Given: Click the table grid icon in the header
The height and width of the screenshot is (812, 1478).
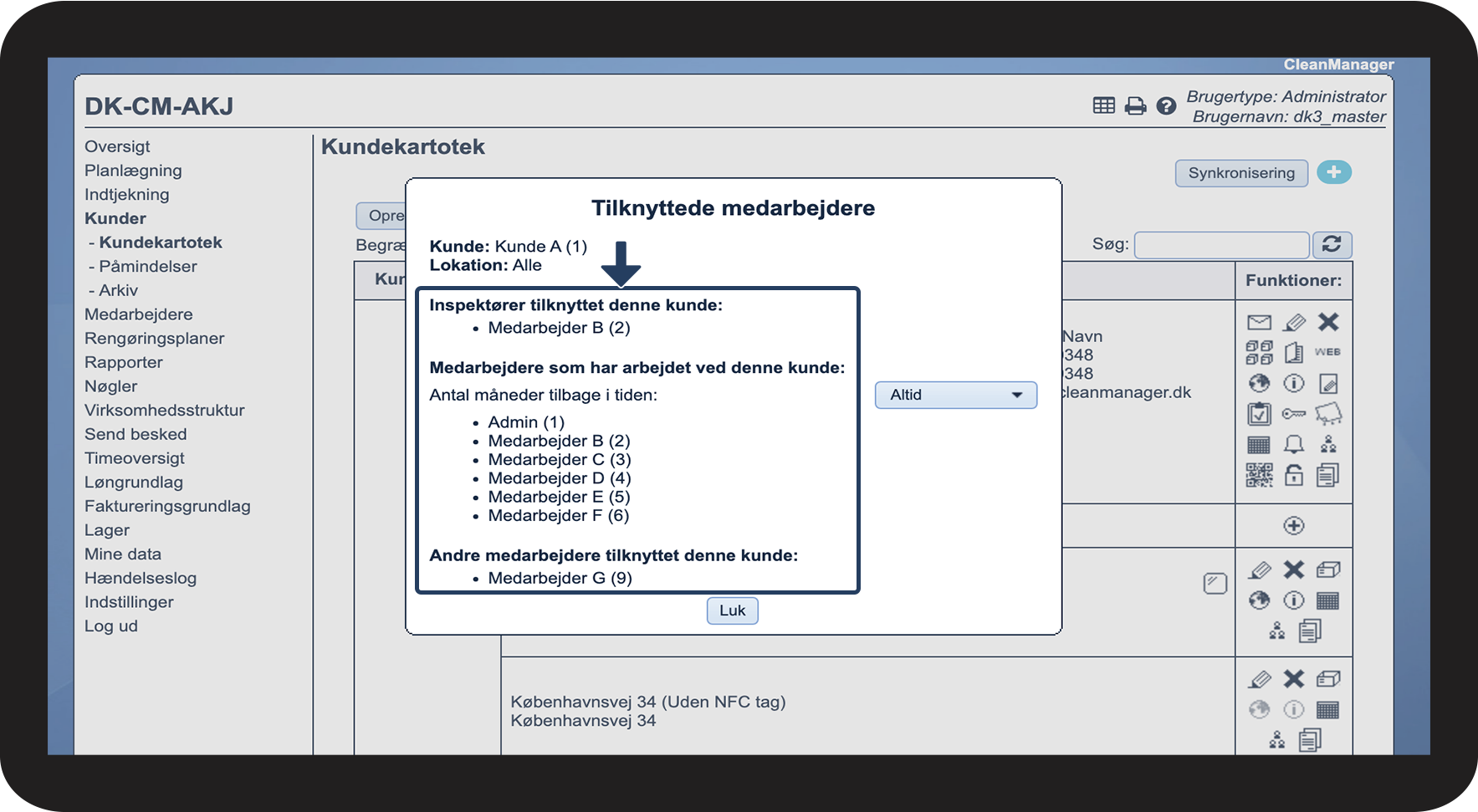Looking at the screenshot, I should (x=1104, y=105).
